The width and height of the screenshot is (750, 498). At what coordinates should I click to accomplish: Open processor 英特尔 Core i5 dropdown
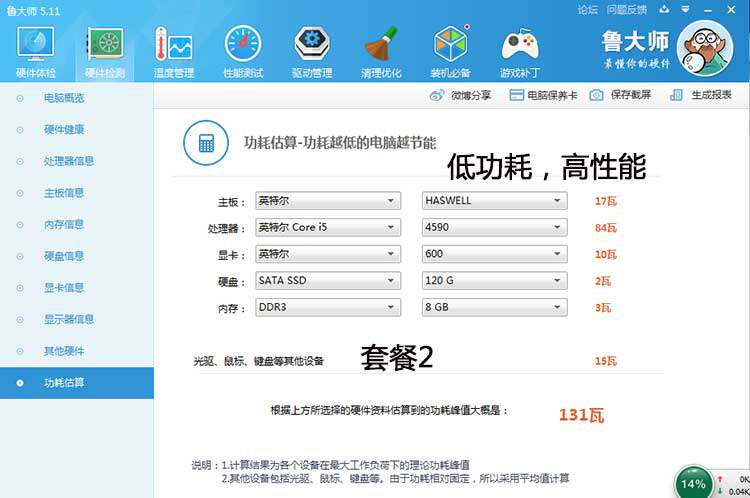(328, 227)
